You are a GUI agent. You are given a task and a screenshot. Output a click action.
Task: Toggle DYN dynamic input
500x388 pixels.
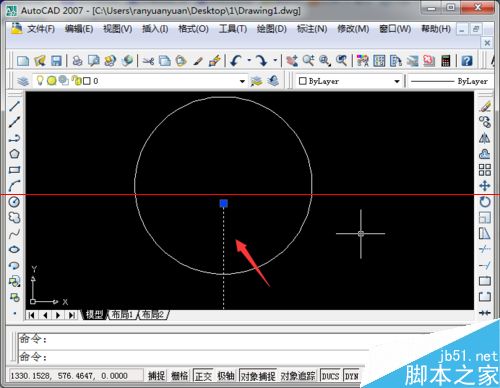tap(351, 376)
